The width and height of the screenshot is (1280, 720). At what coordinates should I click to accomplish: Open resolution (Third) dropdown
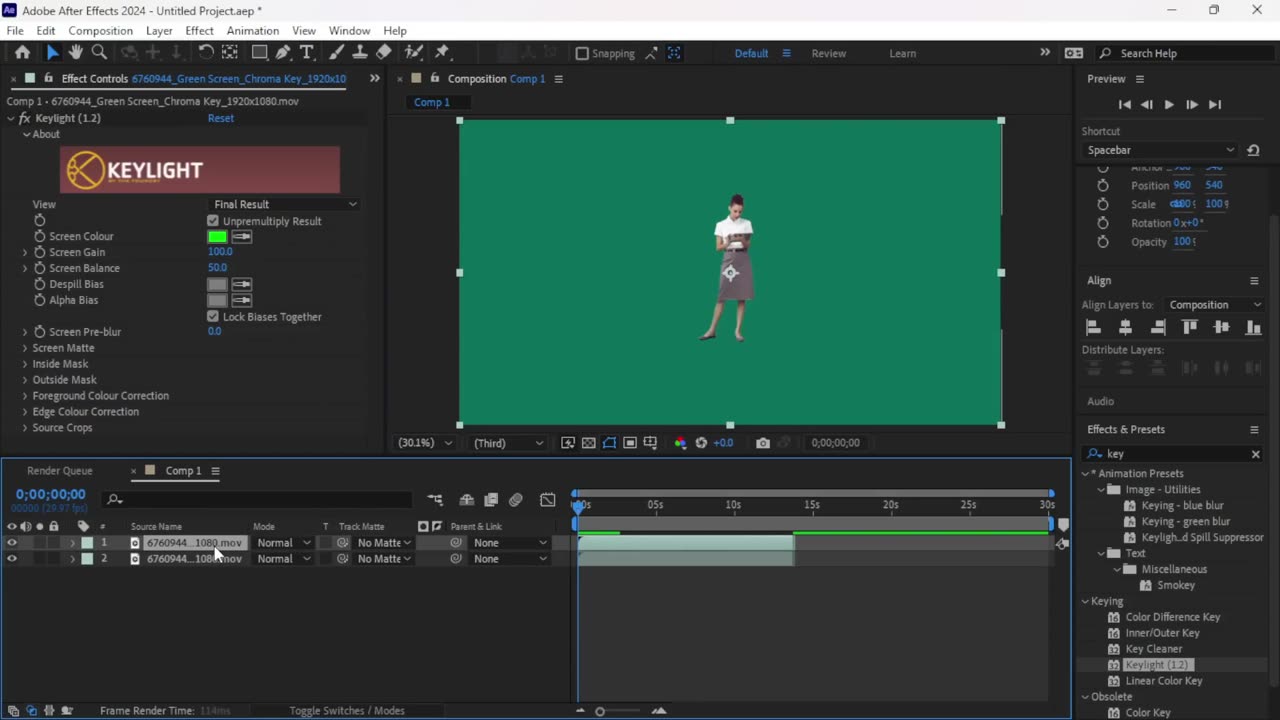pos(508,443)
